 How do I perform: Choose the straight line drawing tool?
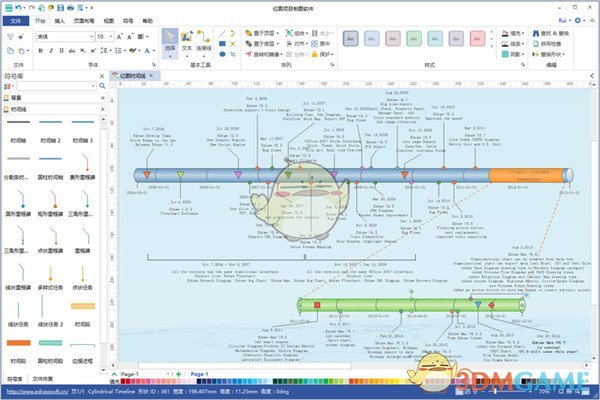[222, 33]
